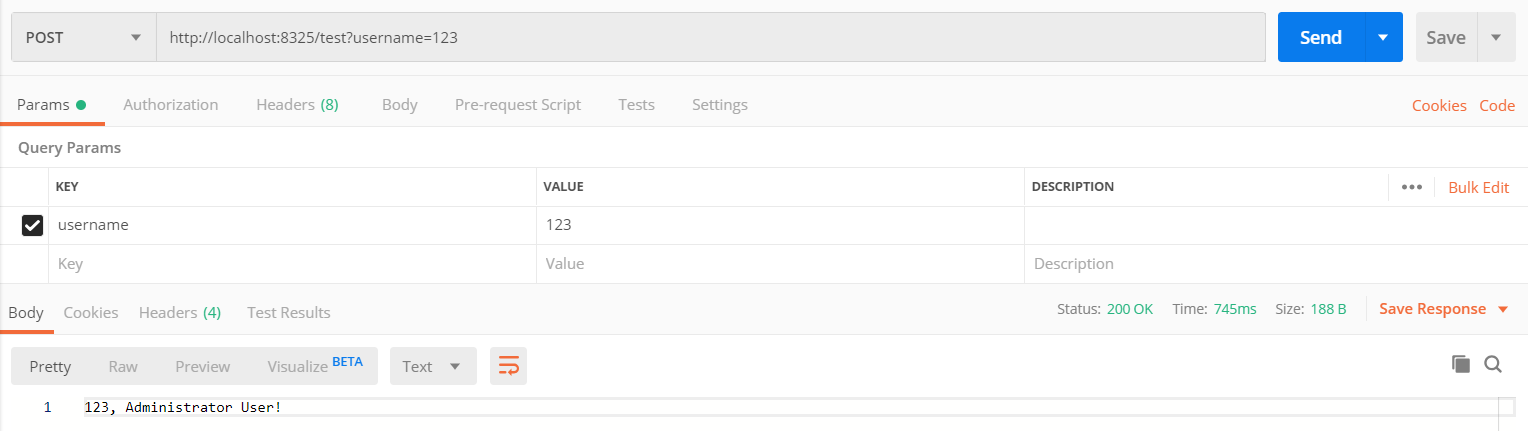Click the request URL field
The width and height of the screenshot is (1532, 431).
point(710,38)
